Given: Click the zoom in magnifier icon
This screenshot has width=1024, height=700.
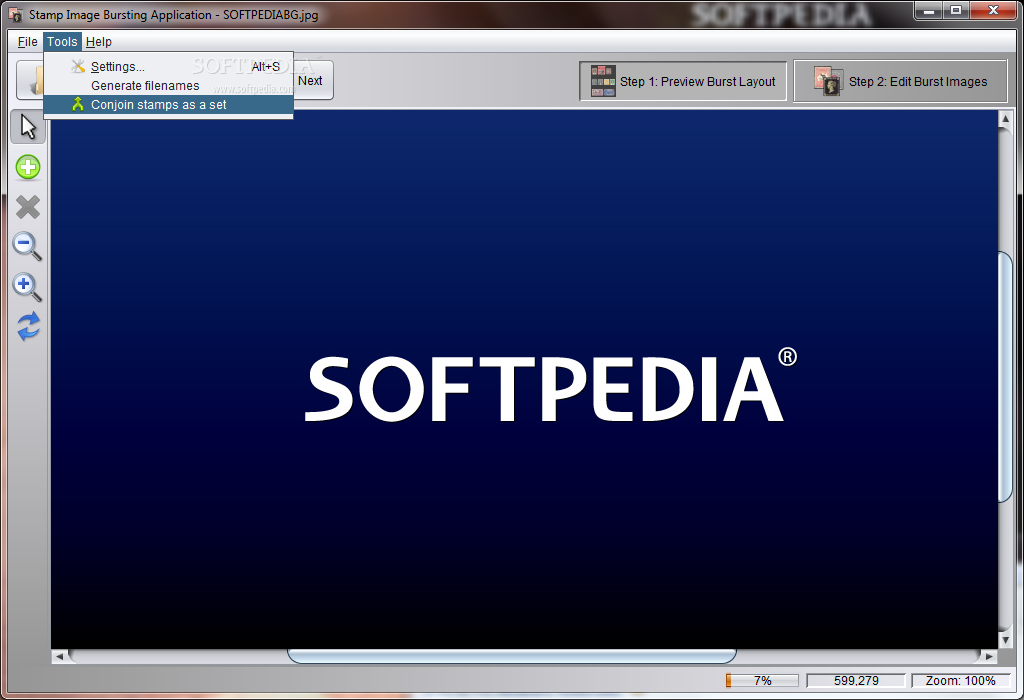Looking at the screenshot, I should (x=27, y=287).
